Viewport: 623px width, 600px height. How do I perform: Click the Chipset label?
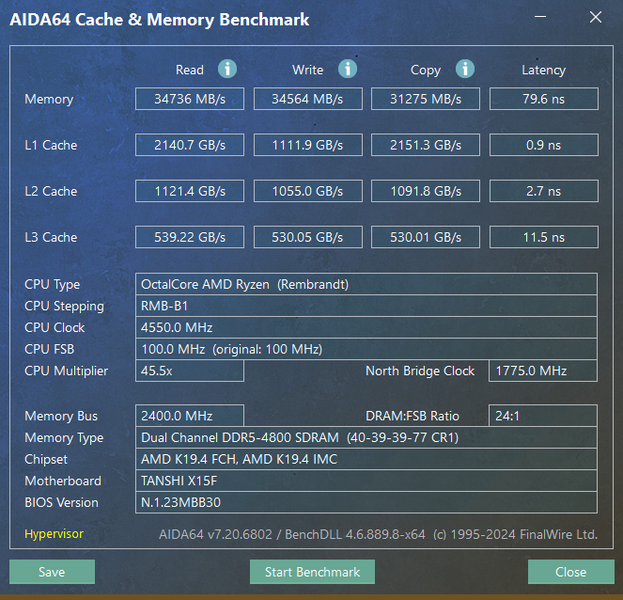pyautogui.click(x=46, y=460)
